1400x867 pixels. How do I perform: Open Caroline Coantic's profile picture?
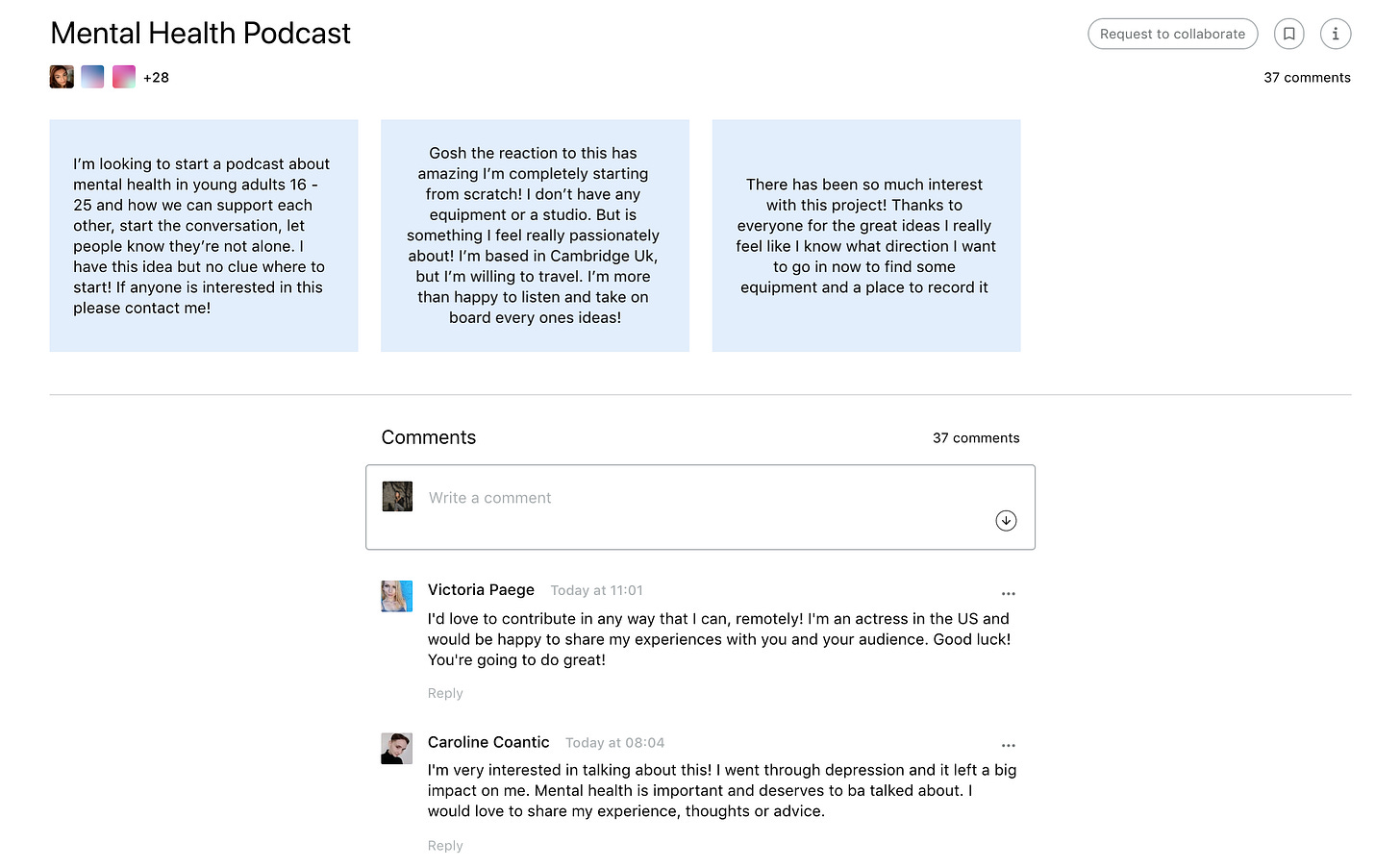coord(397,748)
